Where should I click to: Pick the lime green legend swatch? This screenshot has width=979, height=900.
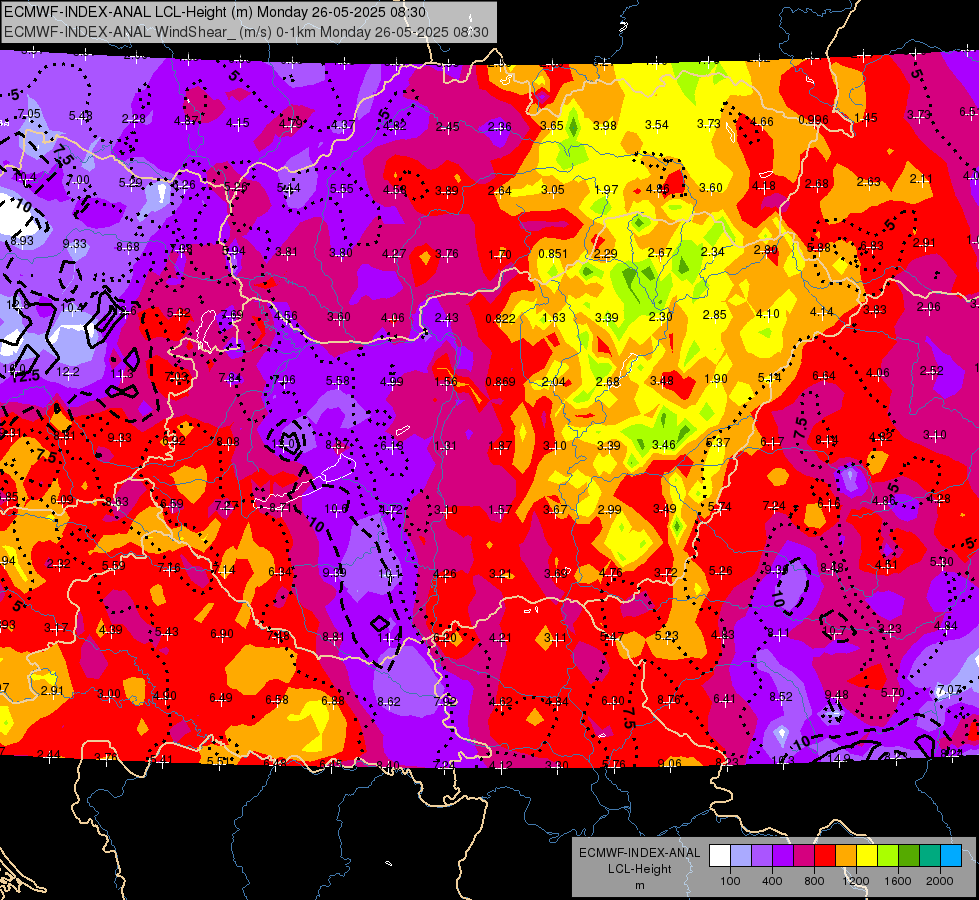[x=888, y=856]
